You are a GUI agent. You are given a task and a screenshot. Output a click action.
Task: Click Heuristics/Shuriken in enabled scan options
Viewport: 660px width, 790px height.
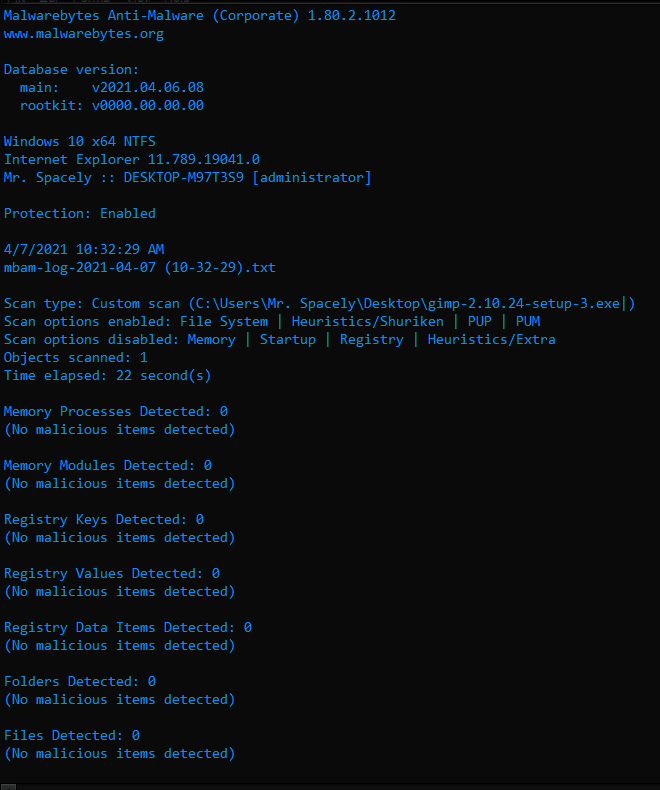pos(368,321)
